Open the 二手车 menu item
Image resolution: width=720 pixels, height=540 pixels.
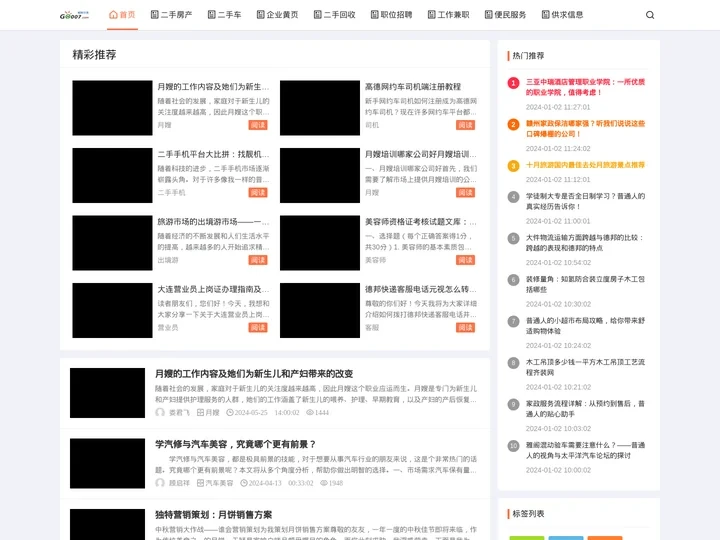tap(225, 15)
